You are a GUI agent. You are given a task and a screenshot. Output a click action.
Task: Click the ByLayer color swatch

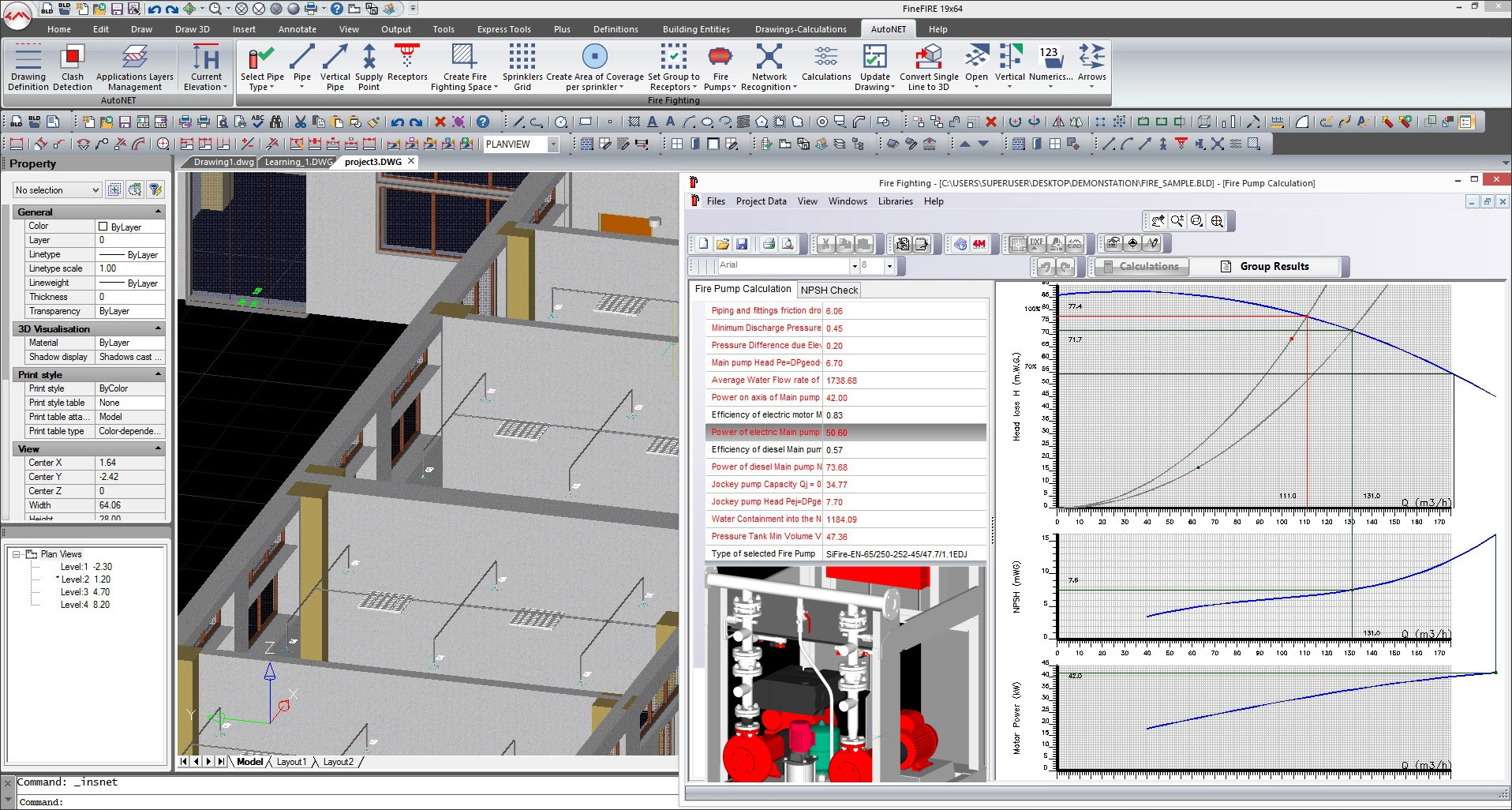(103, 227)
